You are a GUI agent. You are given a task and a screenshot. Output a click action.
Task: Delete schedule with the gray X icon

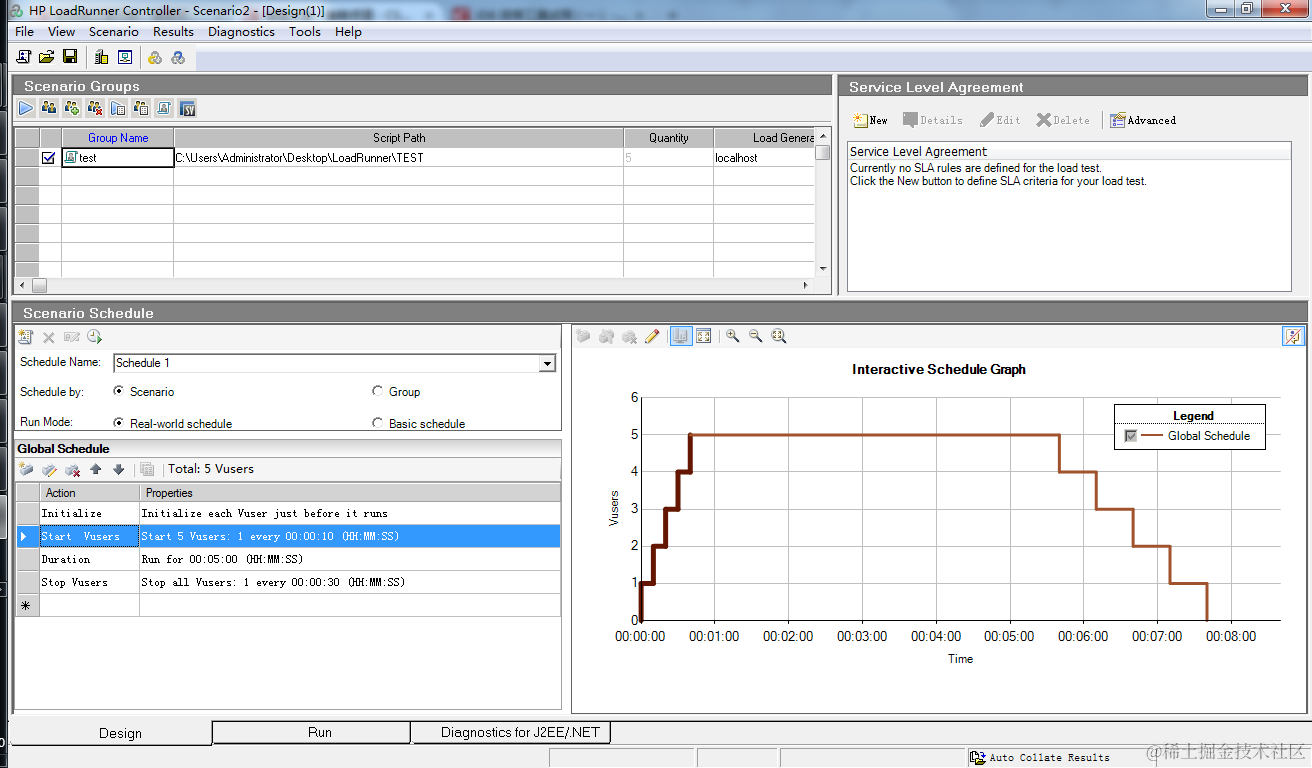tap(48, 338)
